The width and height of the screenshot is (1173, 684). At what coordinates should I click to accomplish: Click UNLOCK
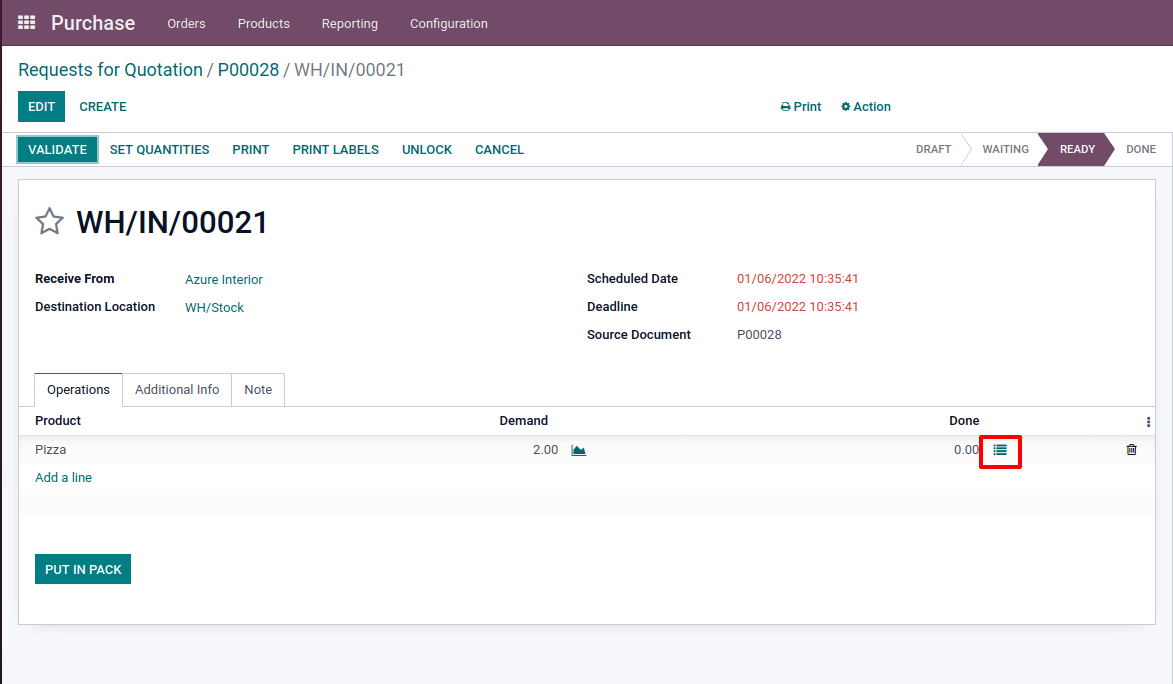[427, 150]
